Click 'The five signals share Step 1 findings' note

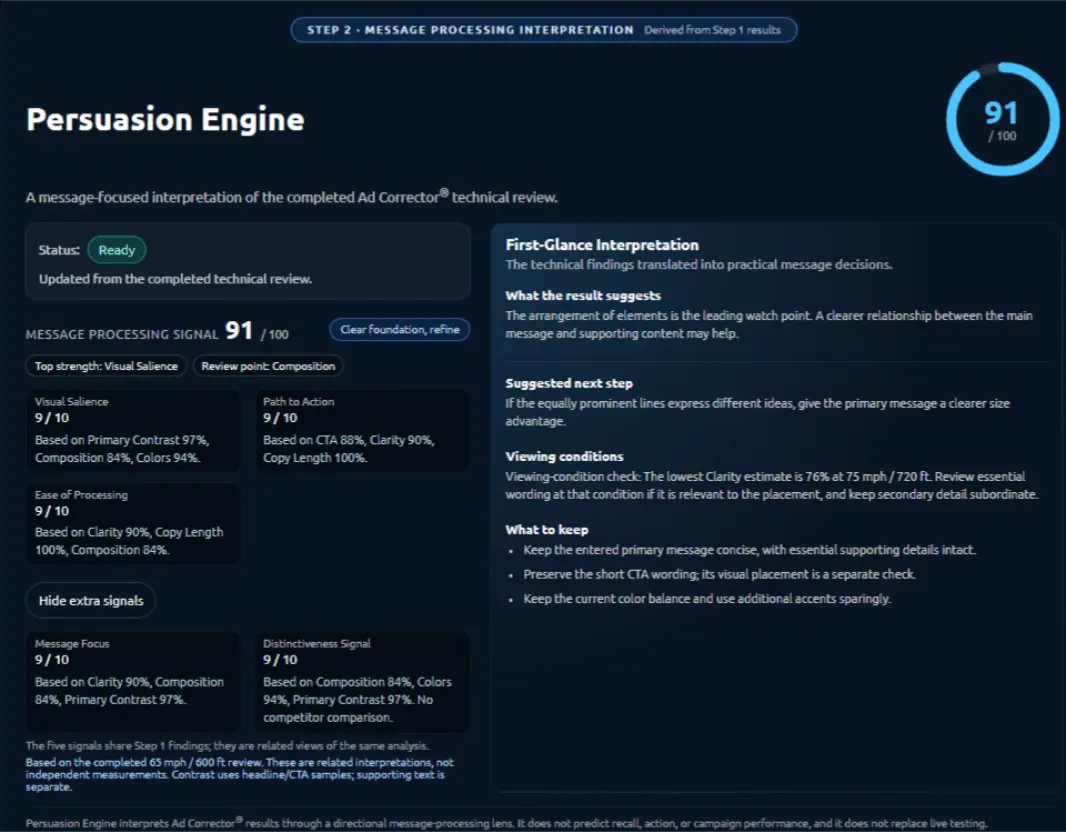click(227, 746)
